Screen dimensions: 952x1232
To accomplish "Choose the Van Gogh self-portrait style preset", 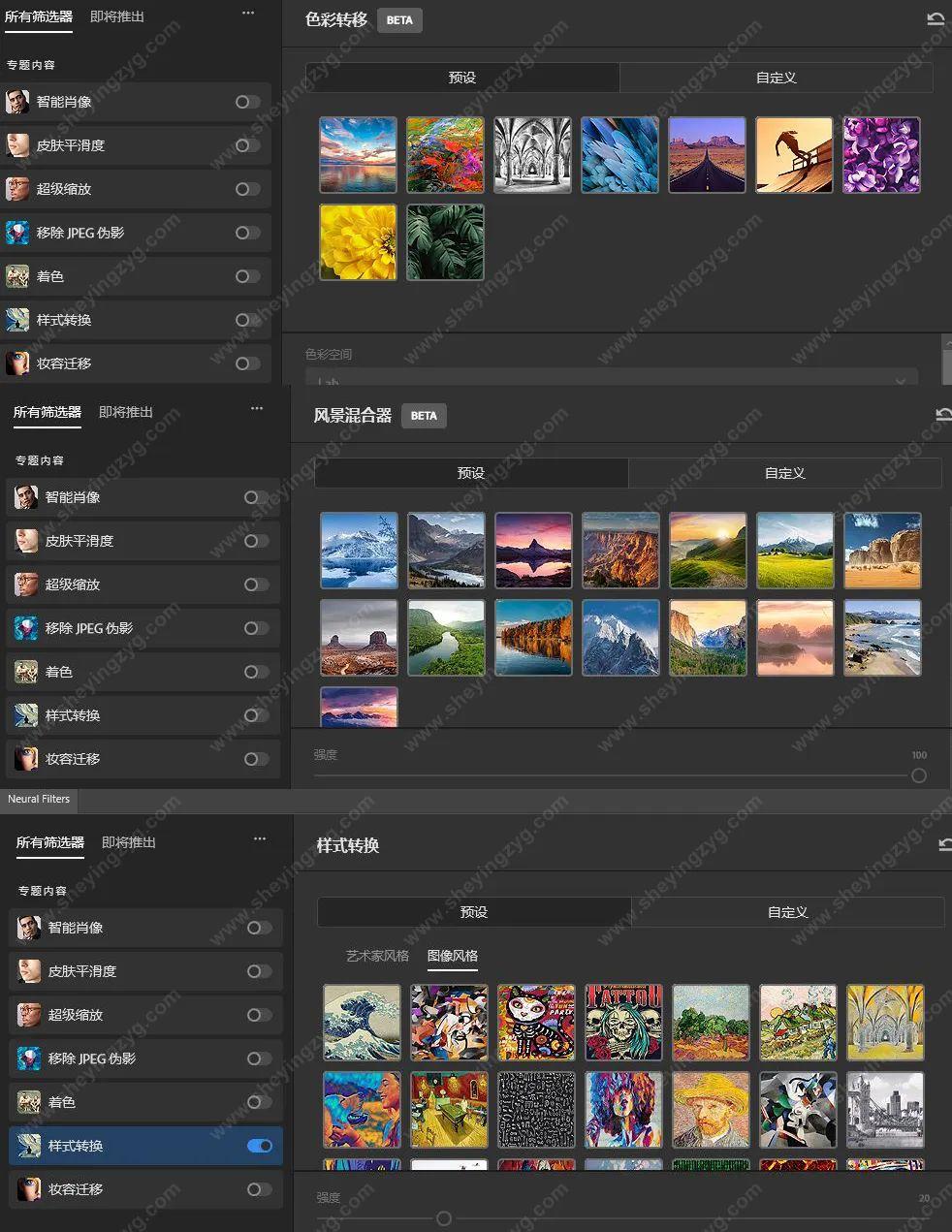I will pos(711,1110).
